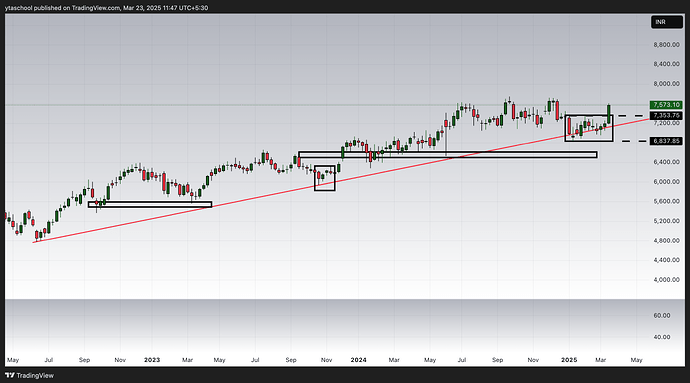Screen dimensions: 690x383
Task: Click the 6,400.00 price axis label
Action: pyautogui.click(x=666, y=162)
